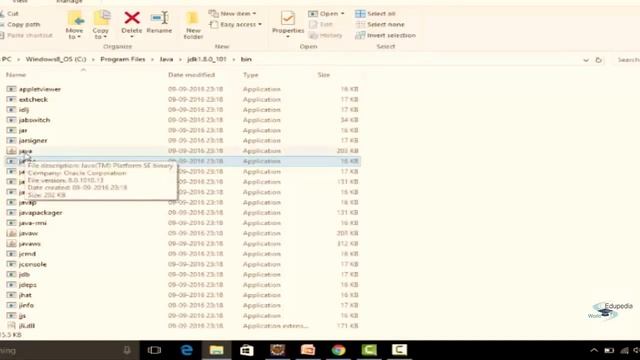Select the jdeps file
Viewport: 640px width, 360px height.
point(27,285)
